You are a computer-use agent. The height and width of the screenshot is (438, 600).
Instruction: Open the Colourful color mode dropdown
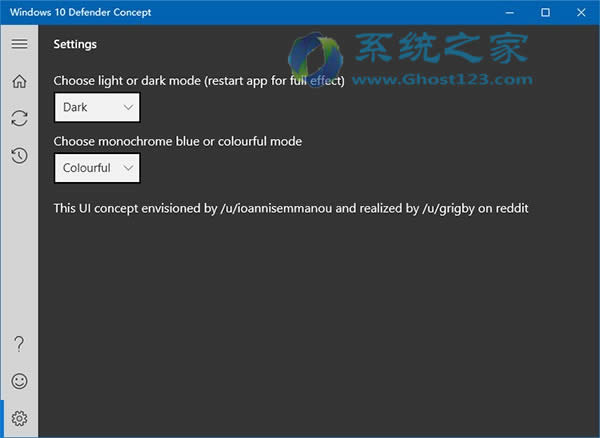97,168
